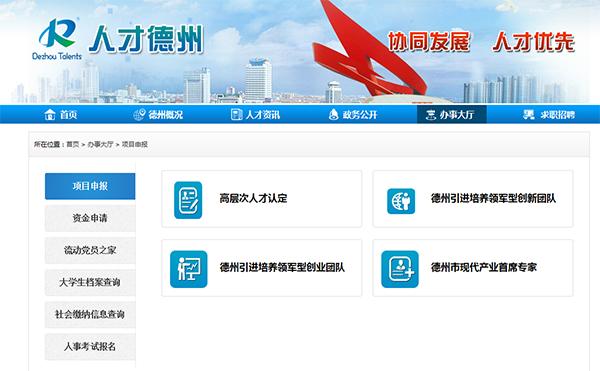Viewport: 600px width, 371px height.
Task: Open 德州市现代产业首席专家 link
Action: 484,267
